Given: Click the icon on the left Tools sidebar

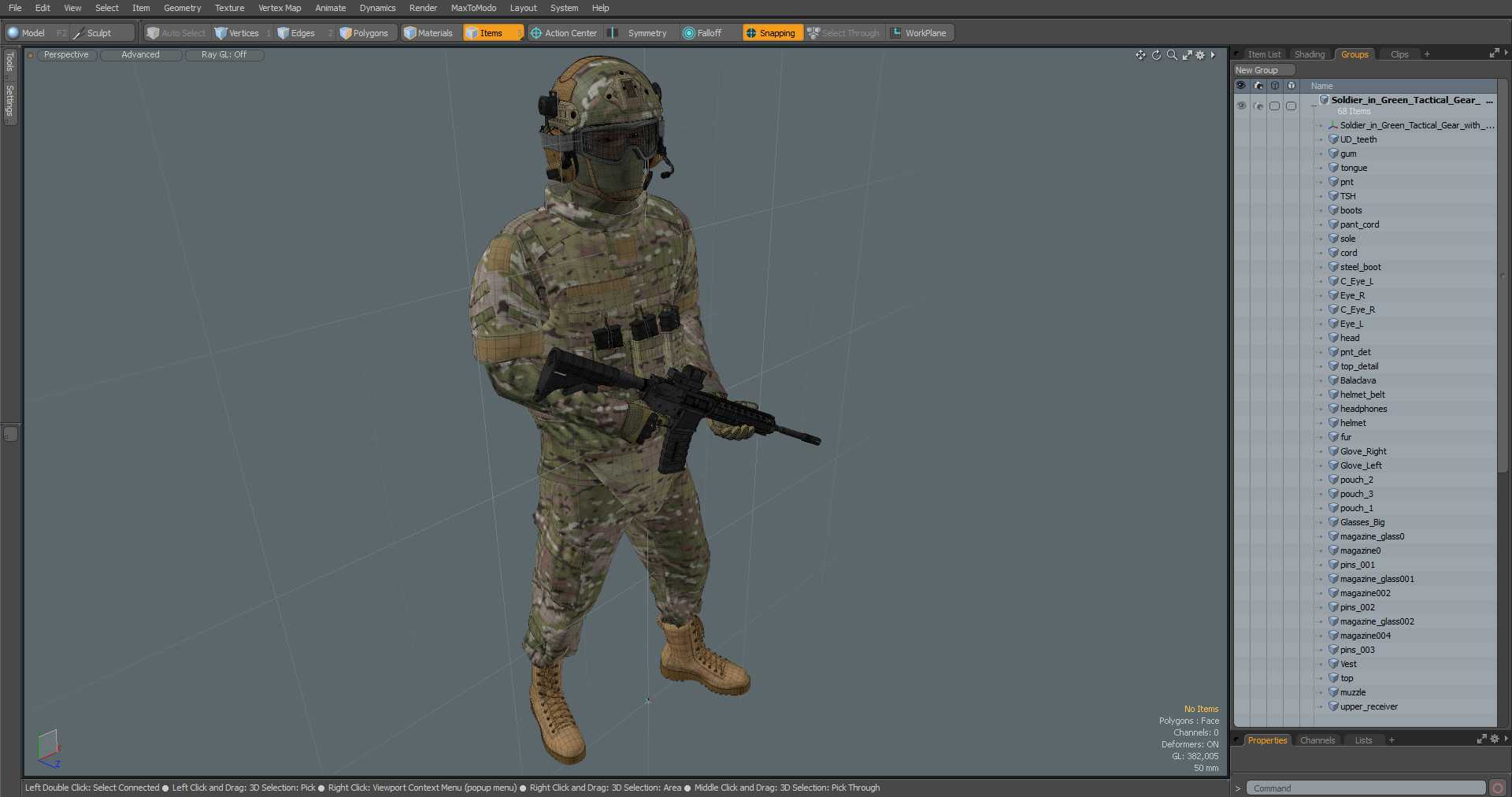Looking at the screenshot, I should coord(10,434).
